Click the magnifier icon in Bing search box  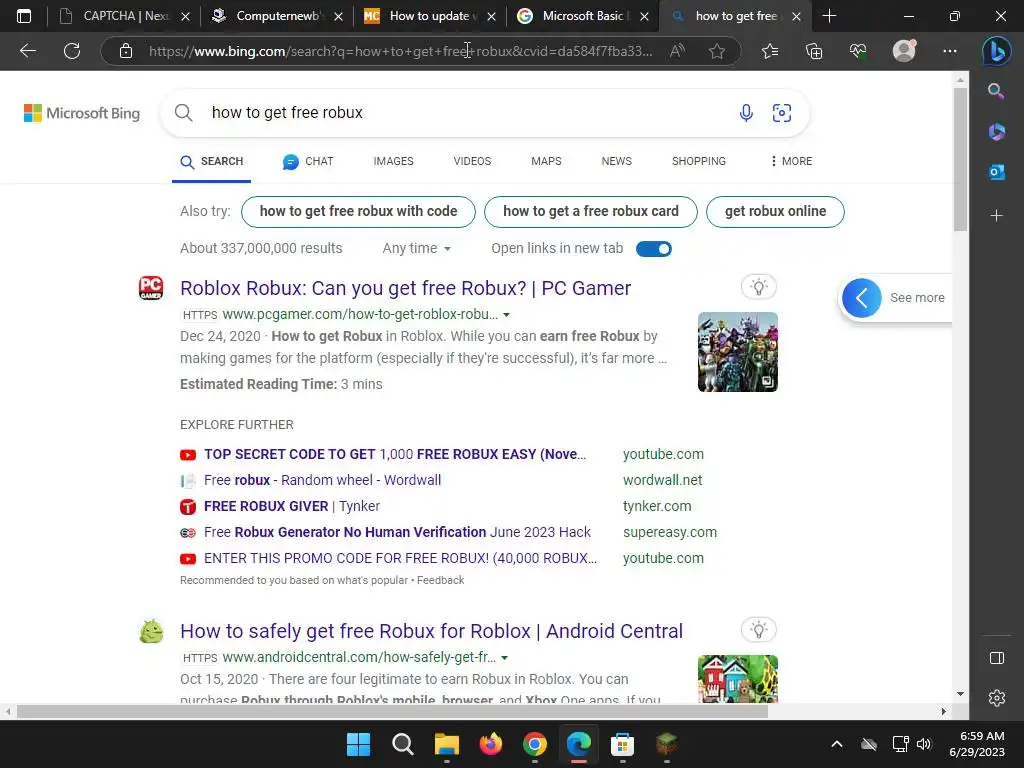pos(184,113)
